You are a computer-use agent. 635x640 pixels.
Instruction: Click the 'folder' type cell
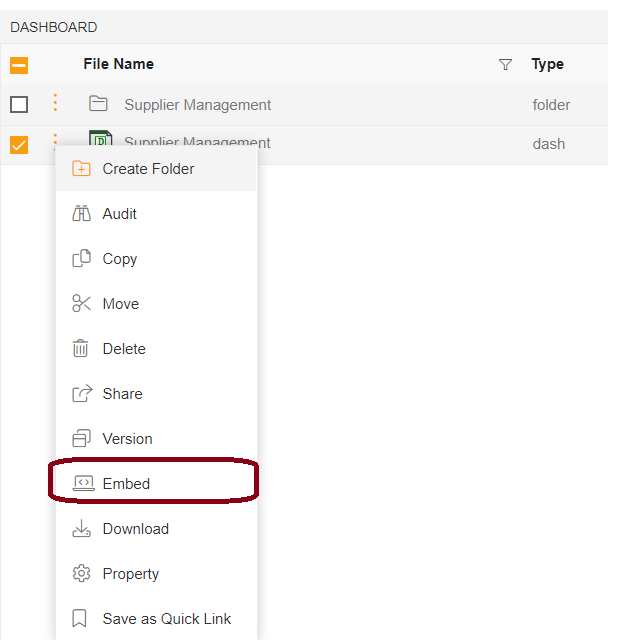tap(551, 104)
